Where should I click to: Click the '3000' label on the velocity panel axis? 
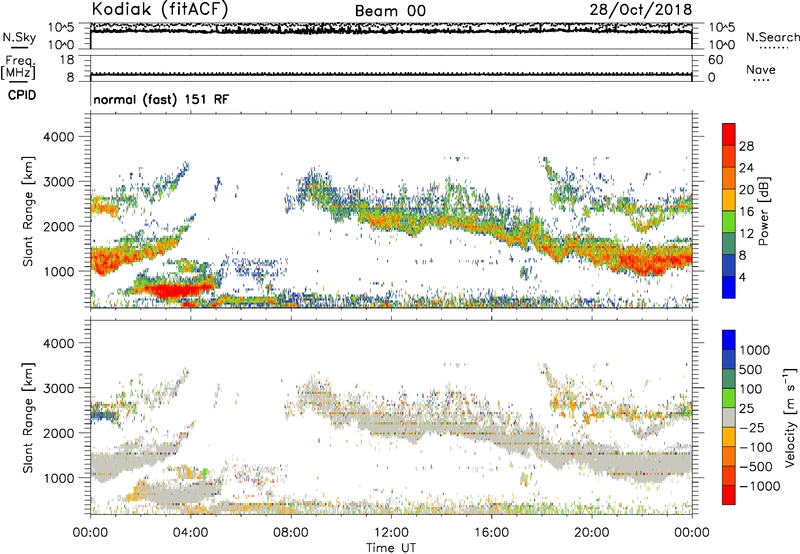(59, 388)
